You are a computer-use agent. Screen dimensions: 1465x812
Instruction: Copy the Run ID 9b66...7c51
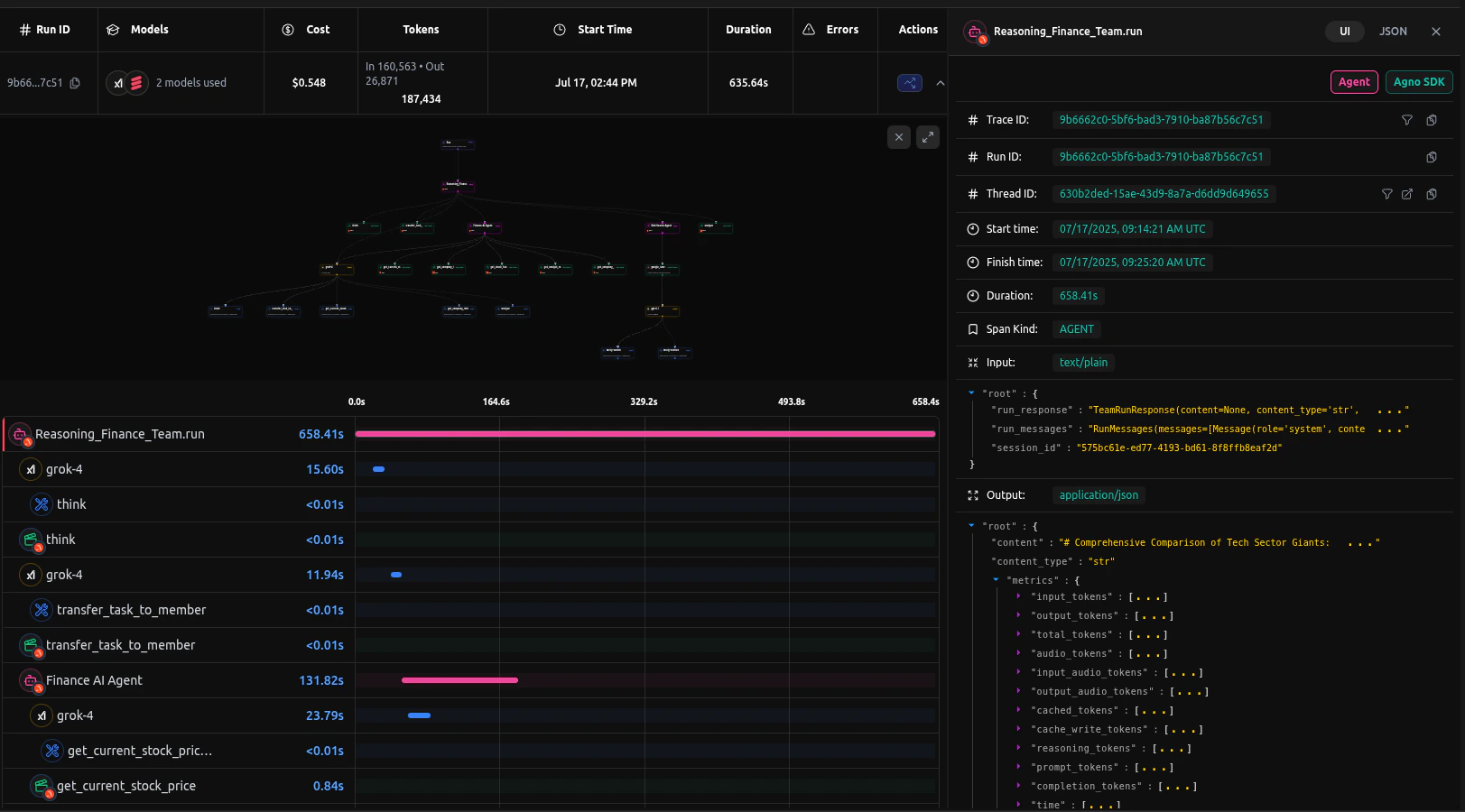coord(75,83)
